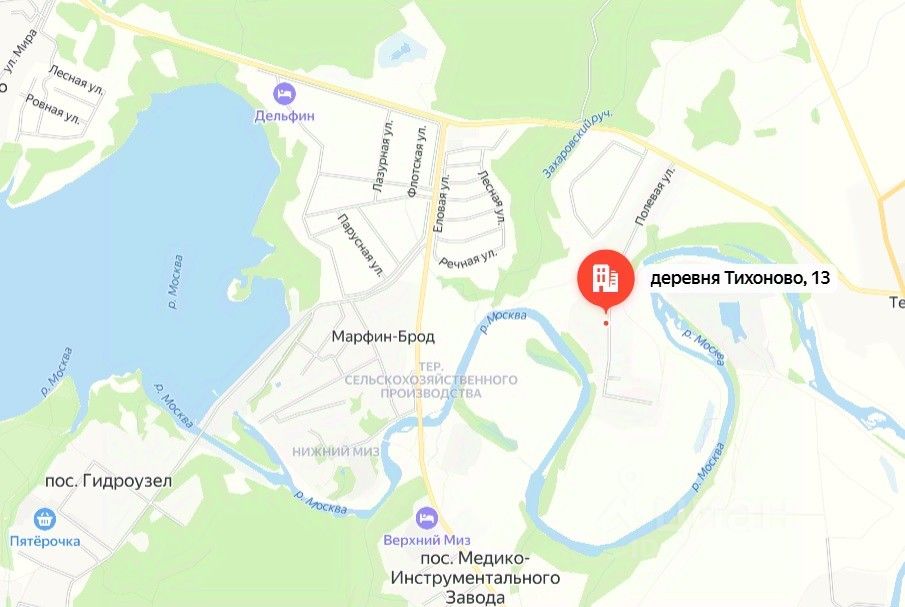
Task: Select the Марфин-Брод village label
Action: (383, 336)
